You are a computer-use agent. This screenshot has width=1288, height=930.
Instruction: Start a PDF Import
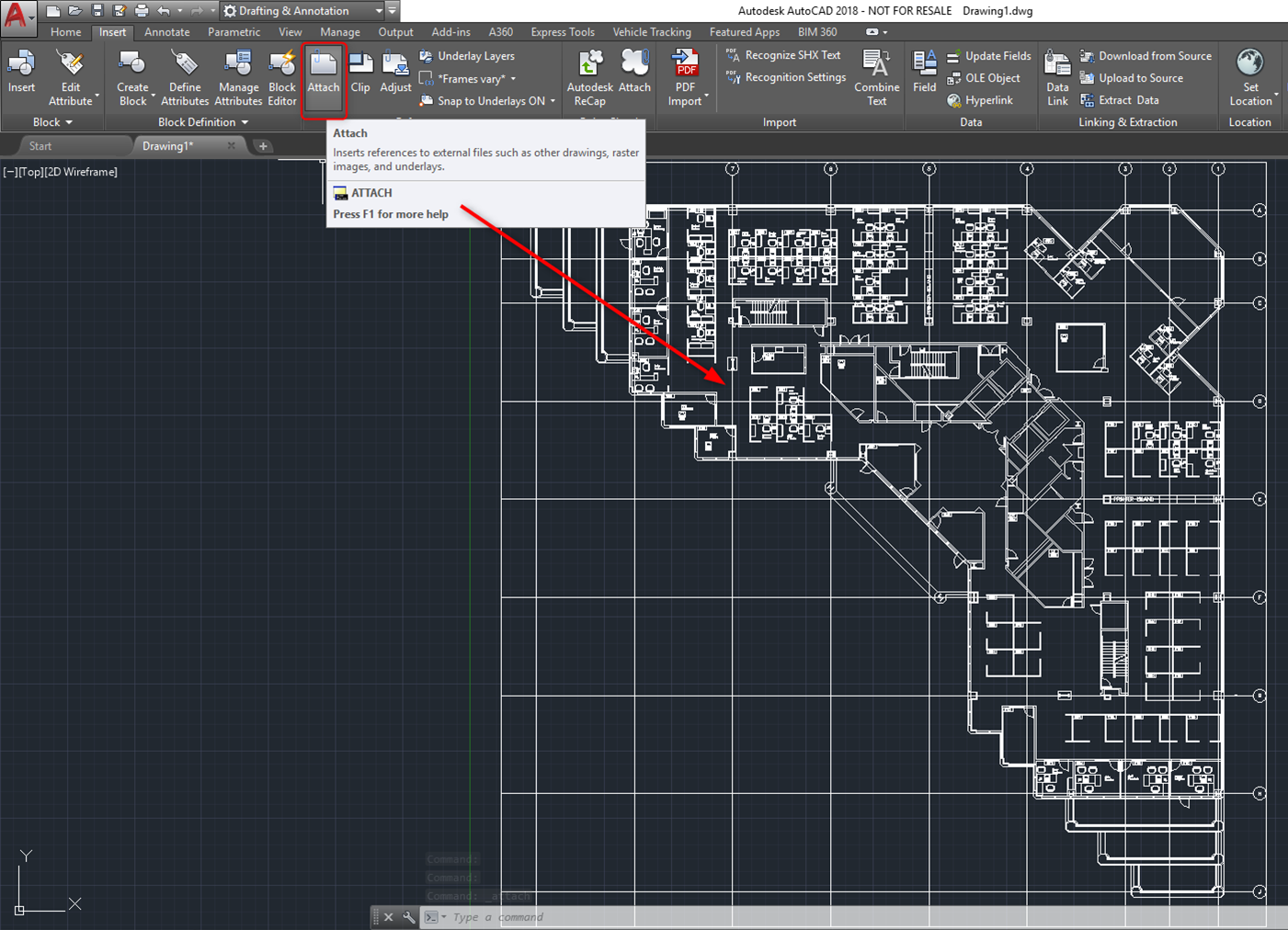pos(686,74)
